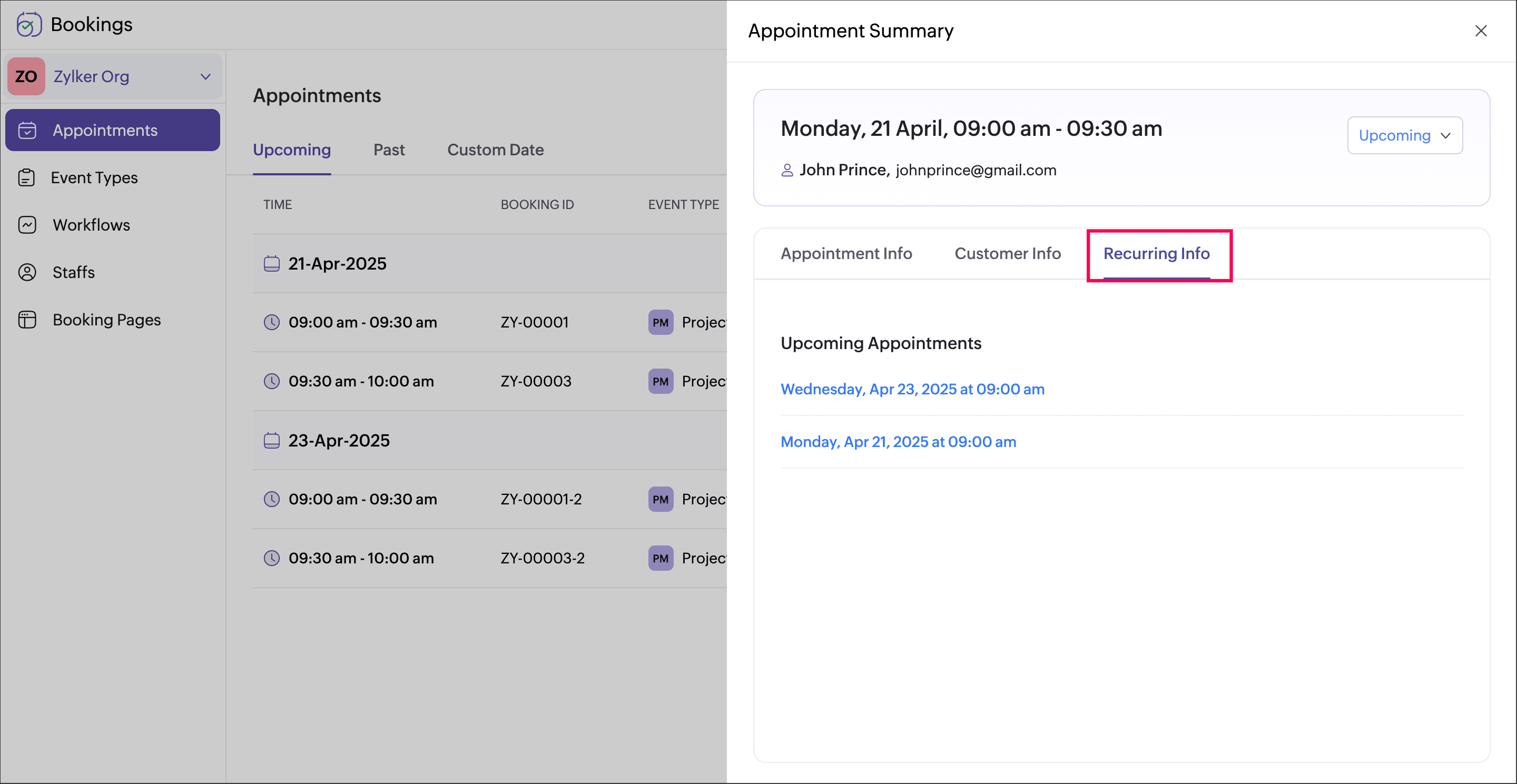Screen dimensions: 1517x784
Task: Close the Appointment Summary panel
Action: tap(1481, 31)
